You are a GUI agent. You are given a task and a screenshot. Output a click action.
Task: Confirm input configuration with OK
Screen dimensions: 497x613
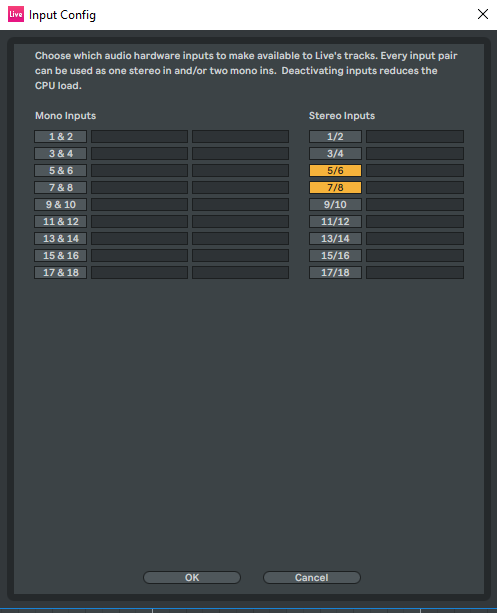[x=192, y=577]
